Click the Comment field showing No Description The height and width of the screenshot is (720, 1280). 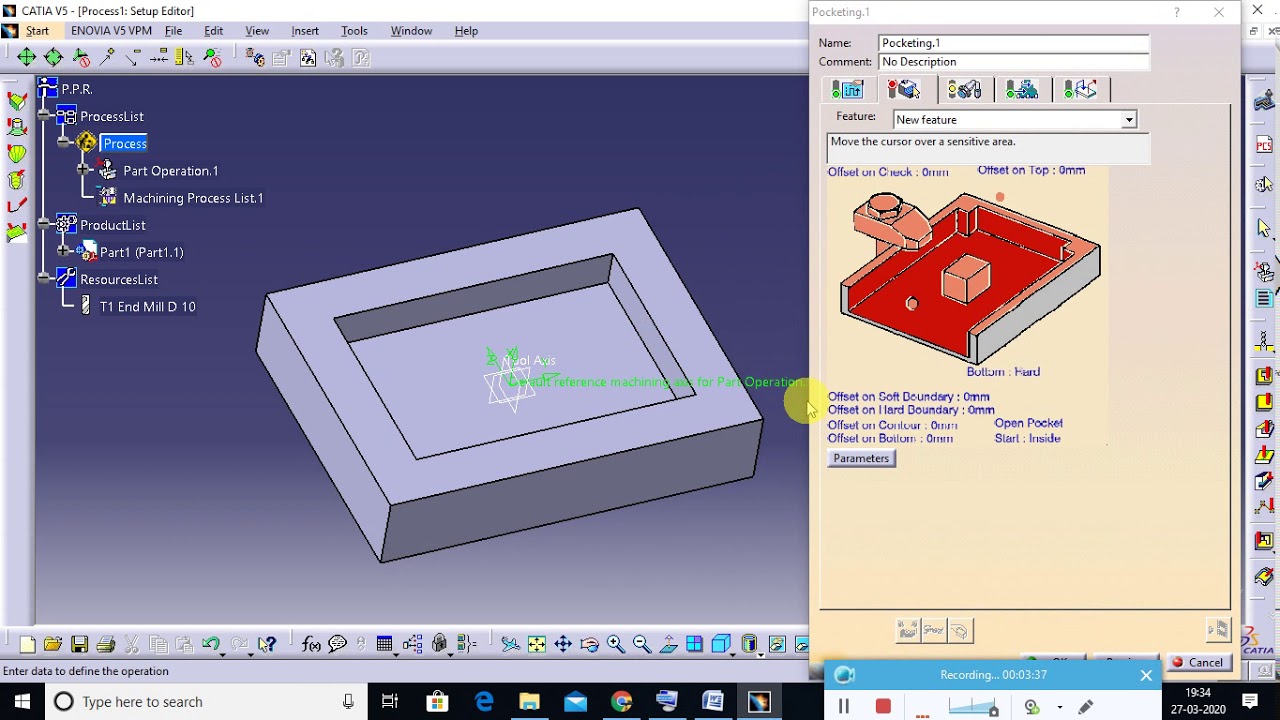click(x=1014, y=62)
